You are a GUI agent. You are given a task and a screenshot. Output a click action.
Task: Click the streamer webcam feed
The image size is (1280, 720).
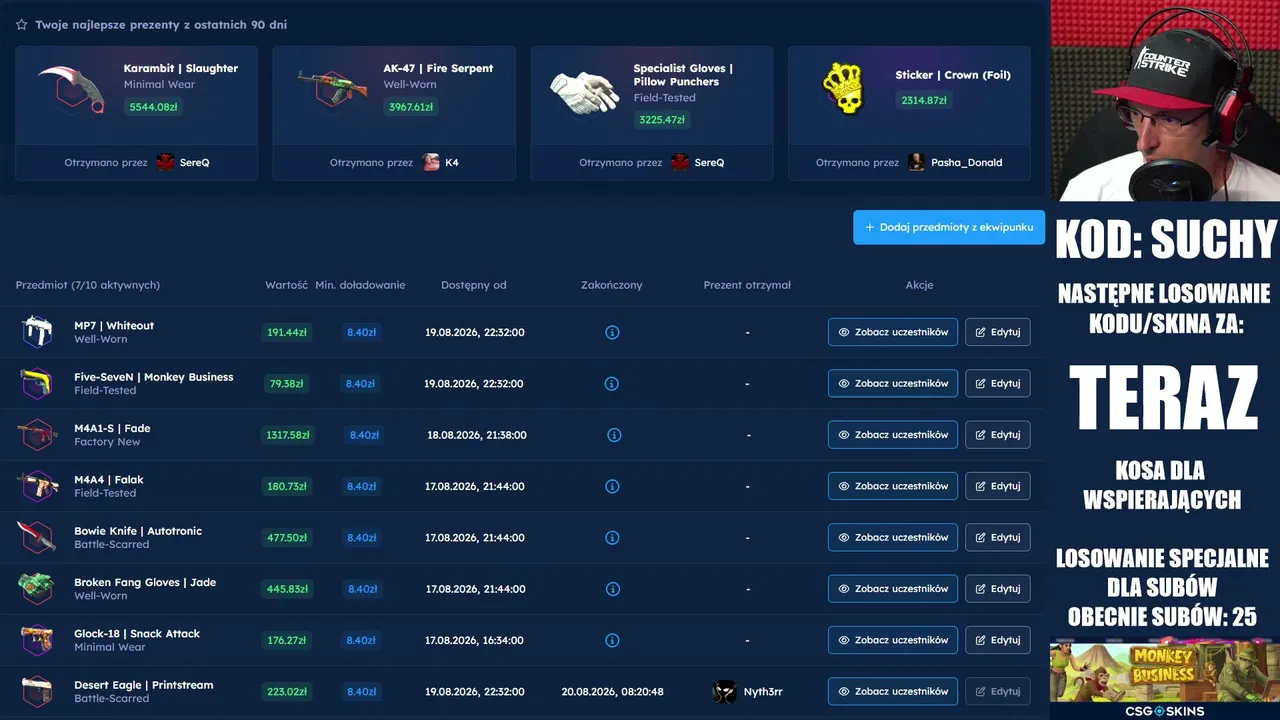point(1165,100)
